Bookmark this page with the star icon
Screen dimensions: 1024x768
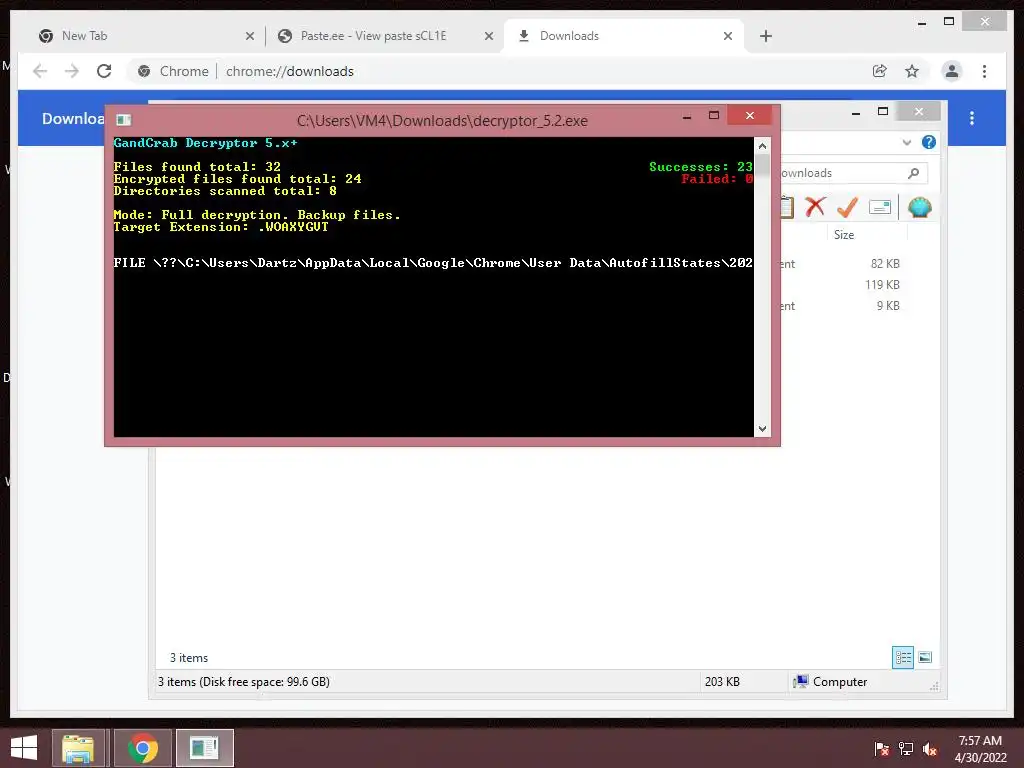coord(912,71)
